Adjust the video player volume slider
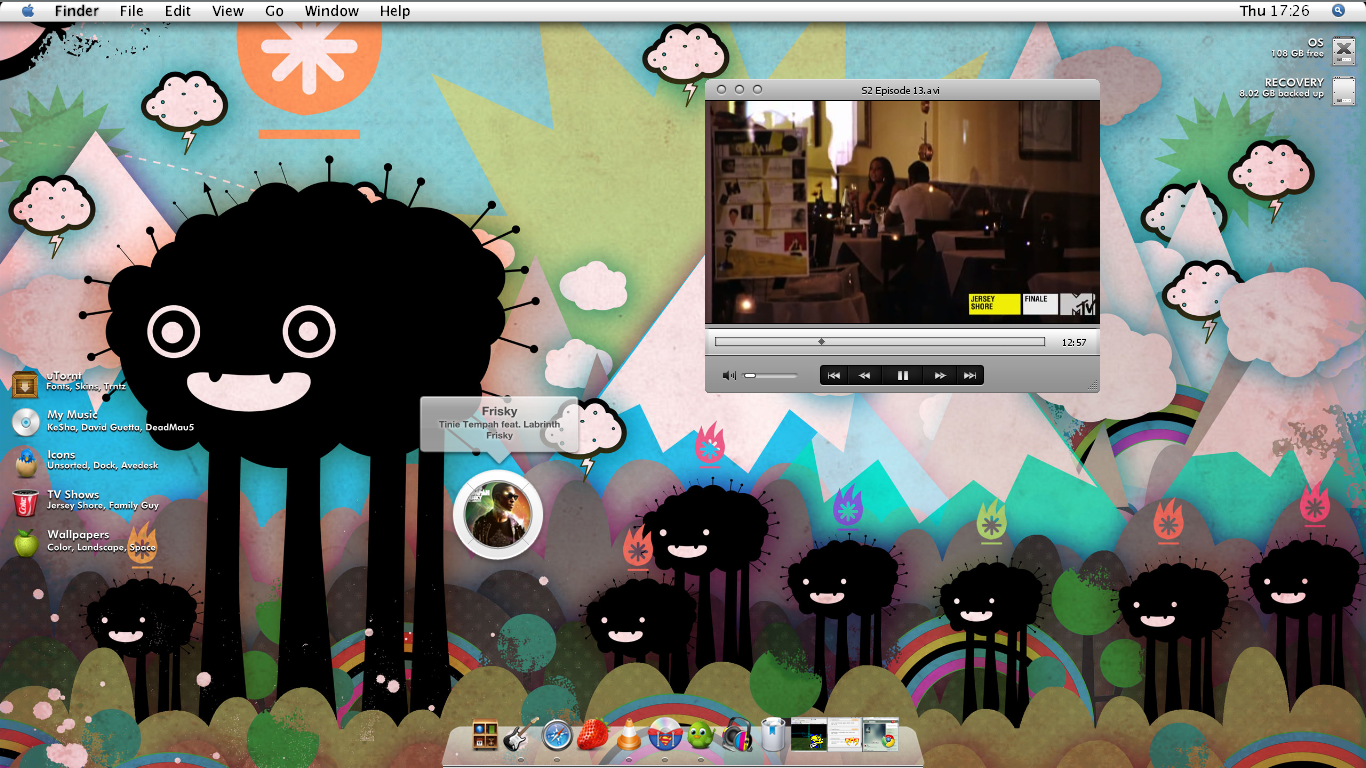Image resolution: width=1366 pixels, height=768 pixels. [770, 376]
